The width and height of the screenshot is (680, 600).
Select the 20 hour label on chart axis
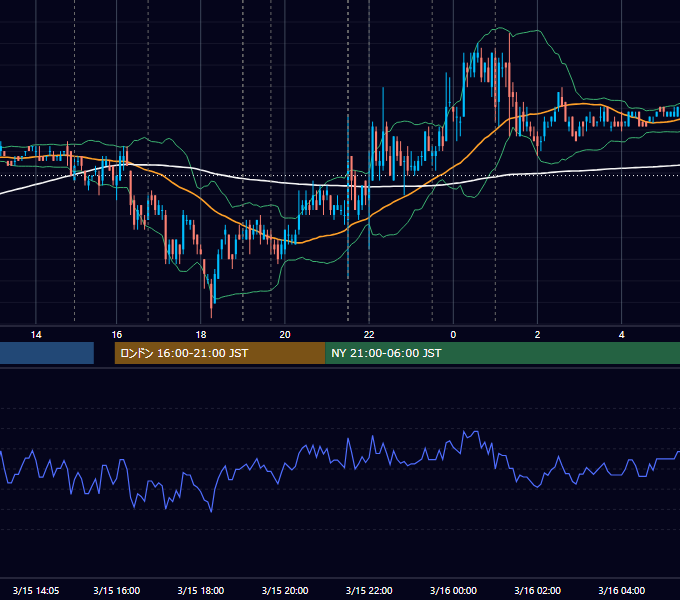[285, 335]
